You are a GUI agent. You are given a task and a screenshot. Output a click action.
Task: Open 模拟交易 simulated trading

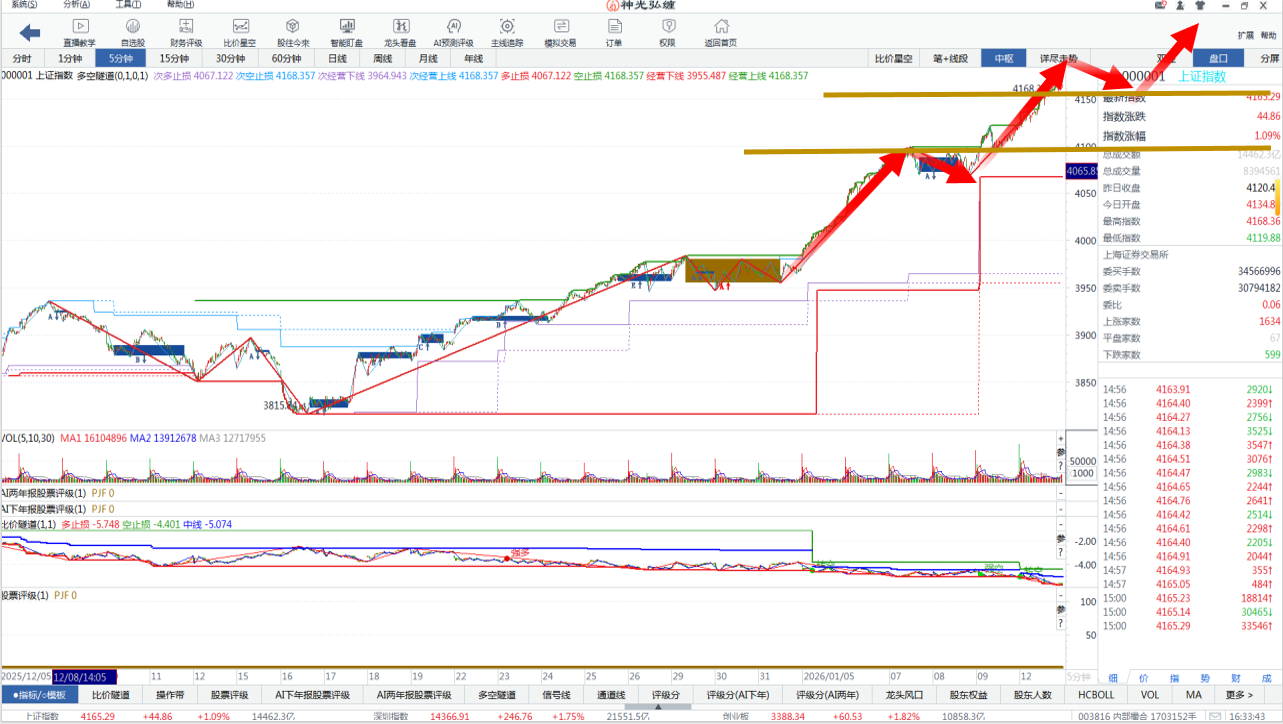point(560,32)
